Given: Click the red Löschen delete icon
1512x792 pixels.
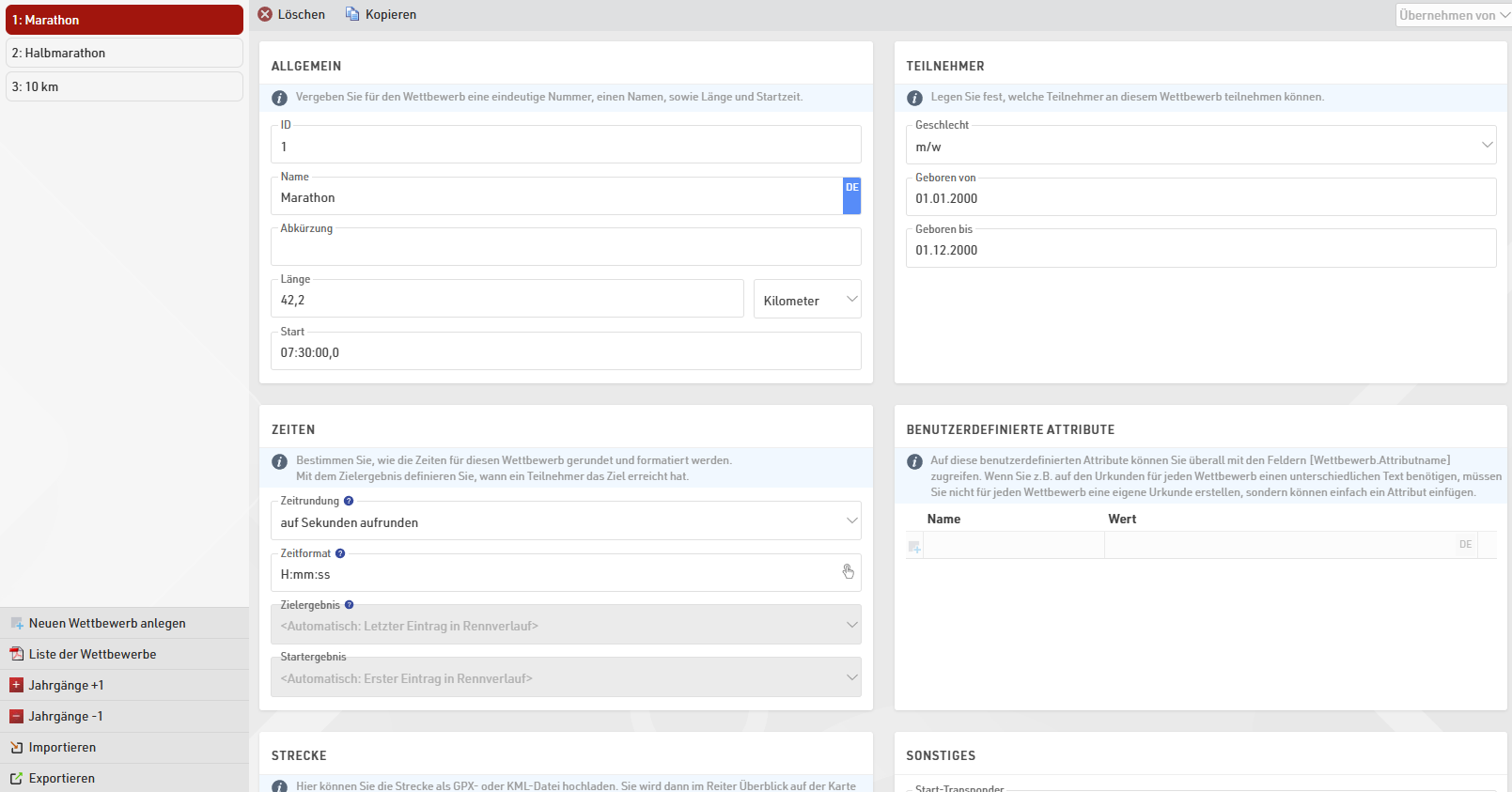Looking at the screenshot, I should pos(265,14).
